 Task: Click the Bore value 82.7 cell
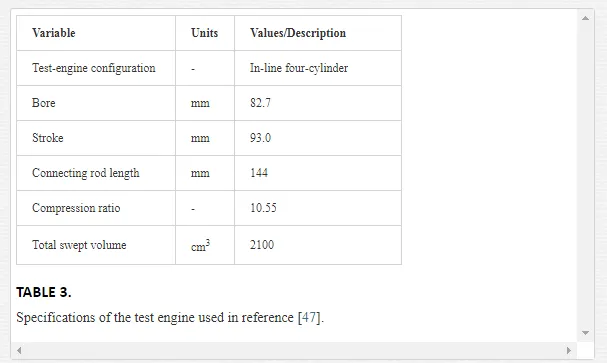pos(318,103)
